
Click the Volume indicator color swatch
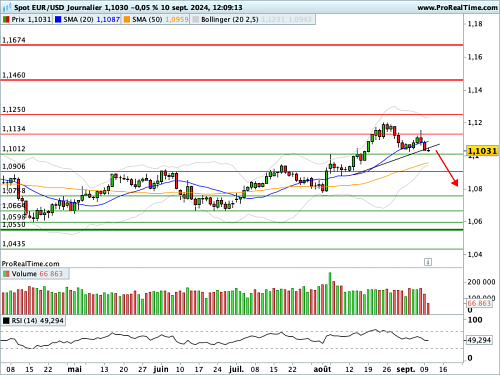click(6, 274)
